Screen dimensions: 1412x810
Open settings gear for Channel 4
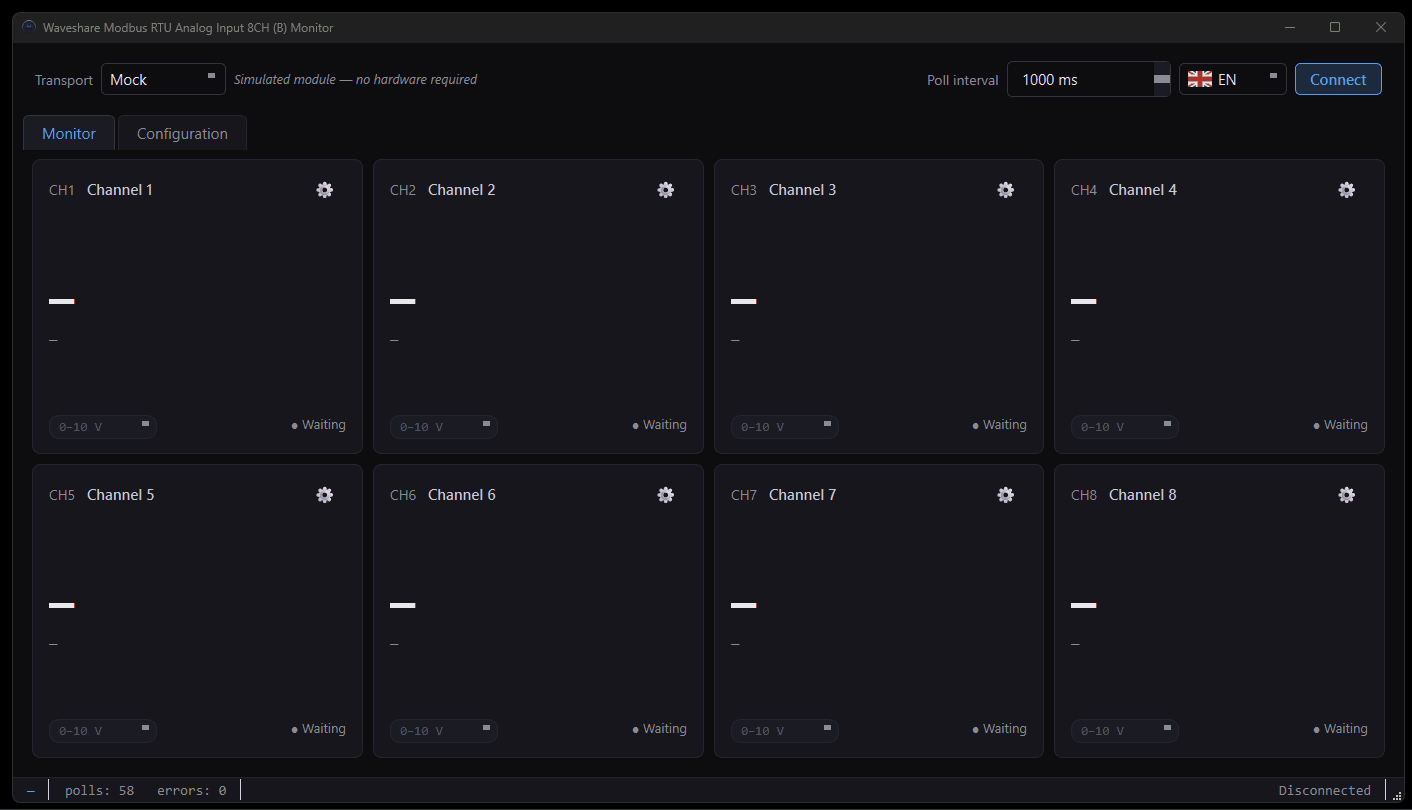click(x=1347, y=190)
